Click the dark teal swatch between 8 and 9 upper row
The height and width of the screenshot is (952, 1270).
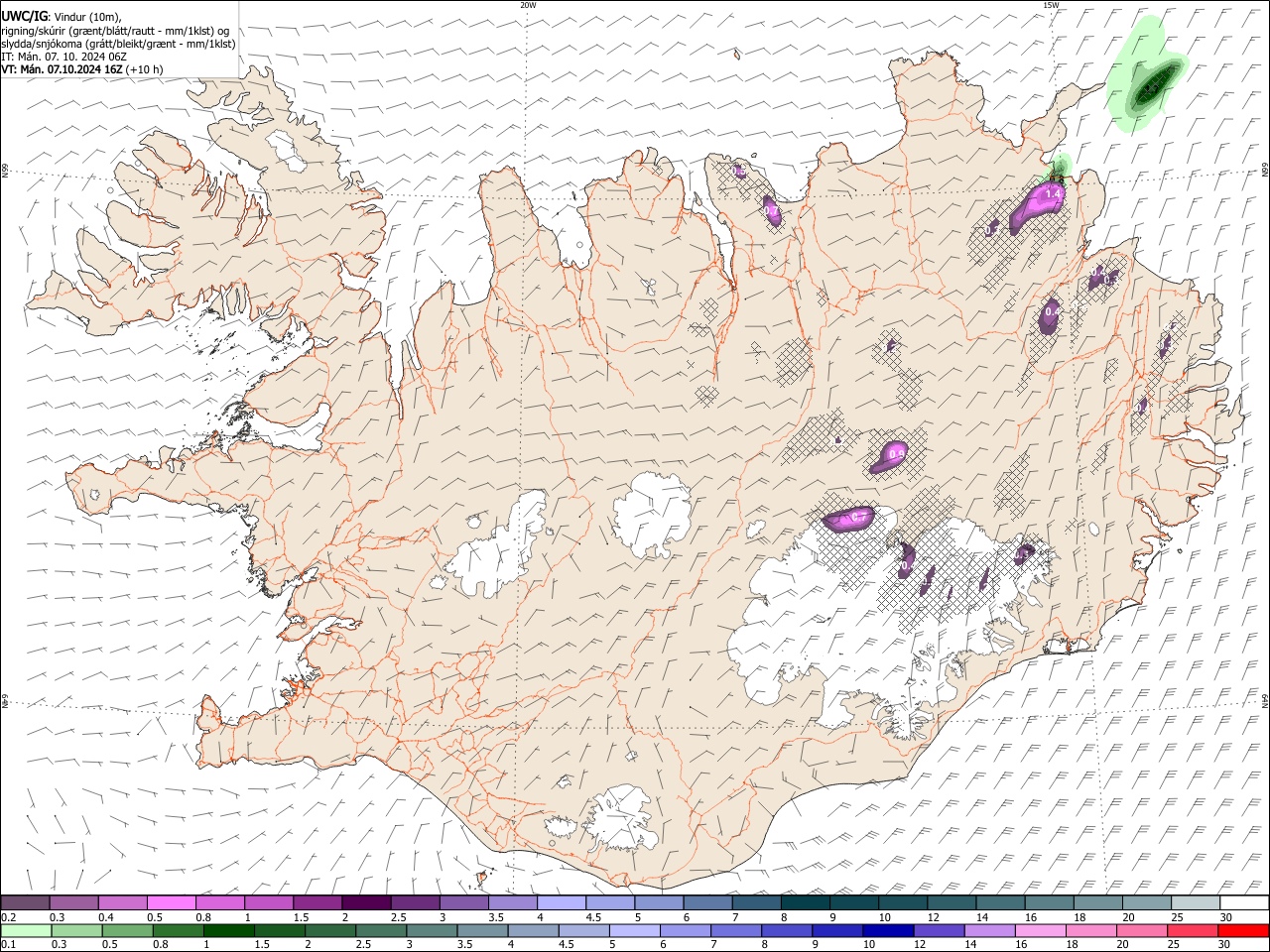(x=805, y=902)
